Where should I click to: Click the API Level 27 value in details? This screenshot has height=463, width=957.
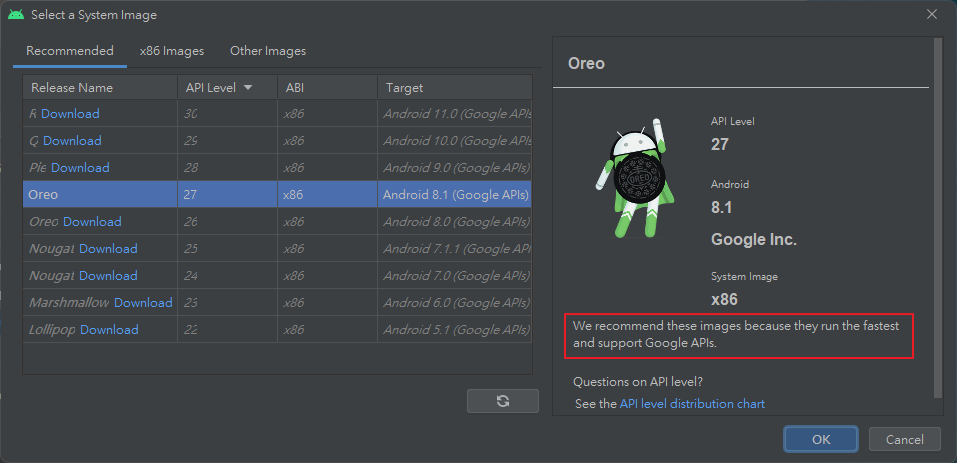click(x=720, y=145)
